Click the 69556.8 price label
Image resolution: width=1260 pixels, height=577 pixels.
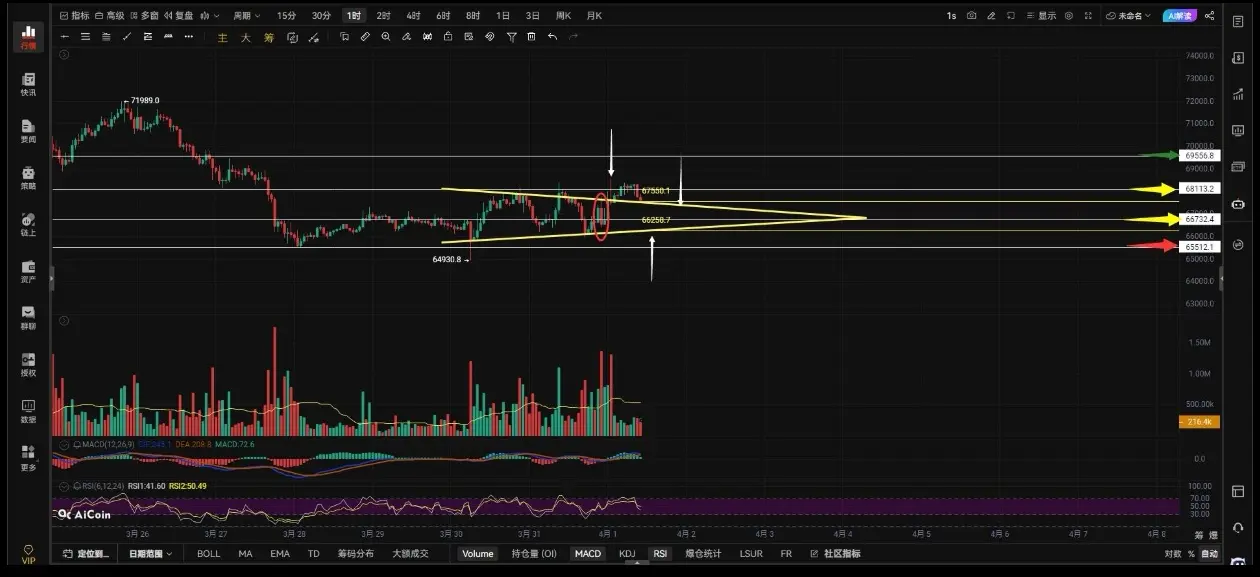(1199, 156)
